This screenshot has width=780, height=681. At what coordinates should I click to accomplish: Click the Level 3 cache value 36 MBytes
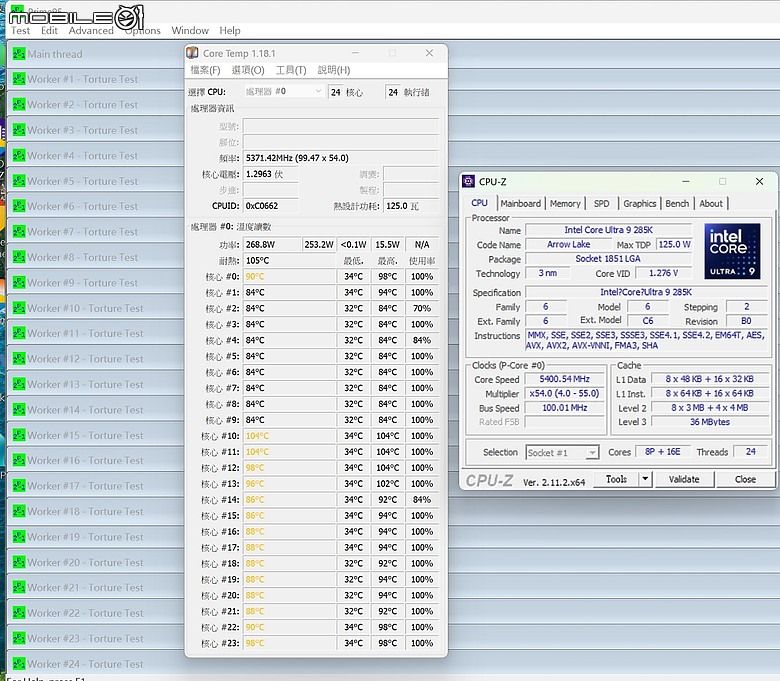[x=710, y=422]
